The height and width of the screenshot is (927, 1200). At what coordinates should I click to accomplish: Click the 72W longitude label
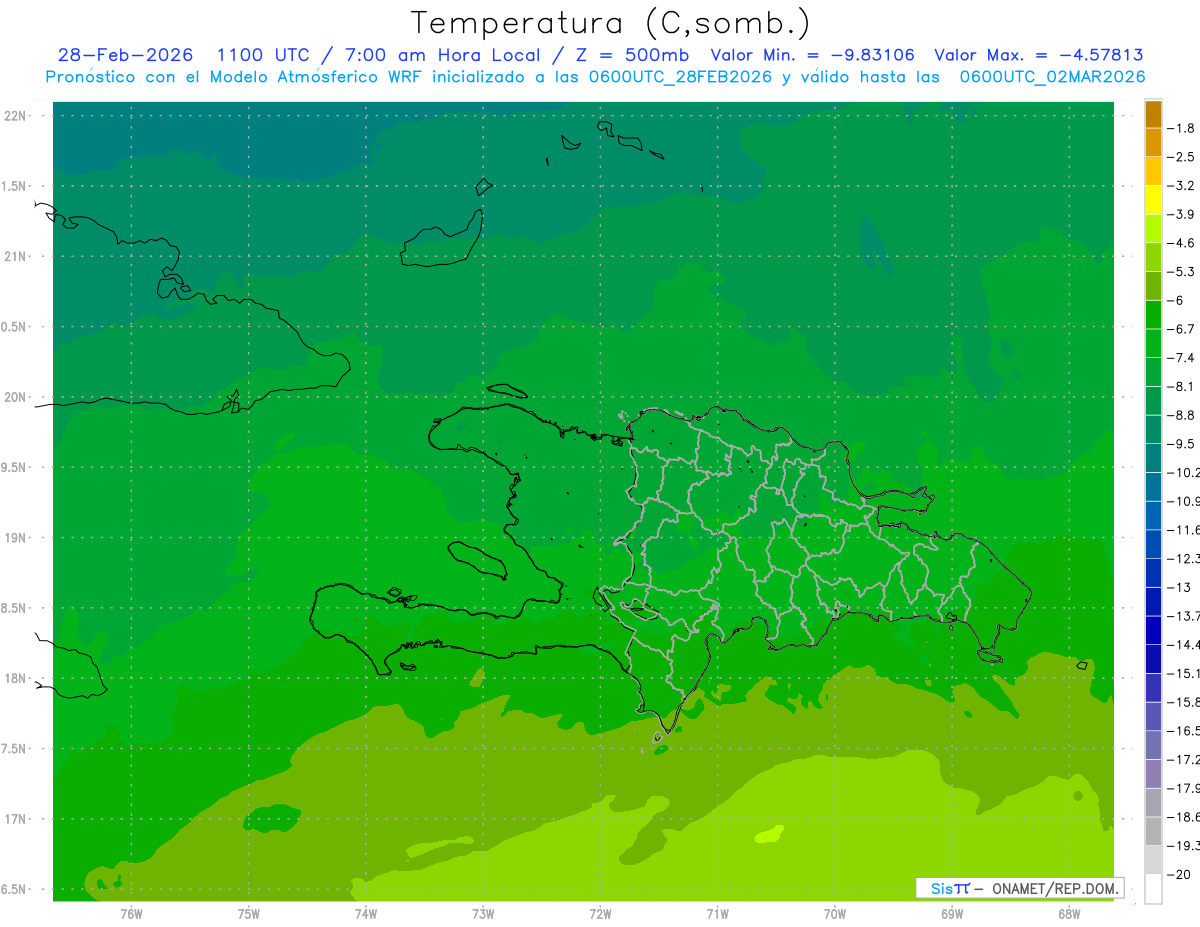point(600,913)
